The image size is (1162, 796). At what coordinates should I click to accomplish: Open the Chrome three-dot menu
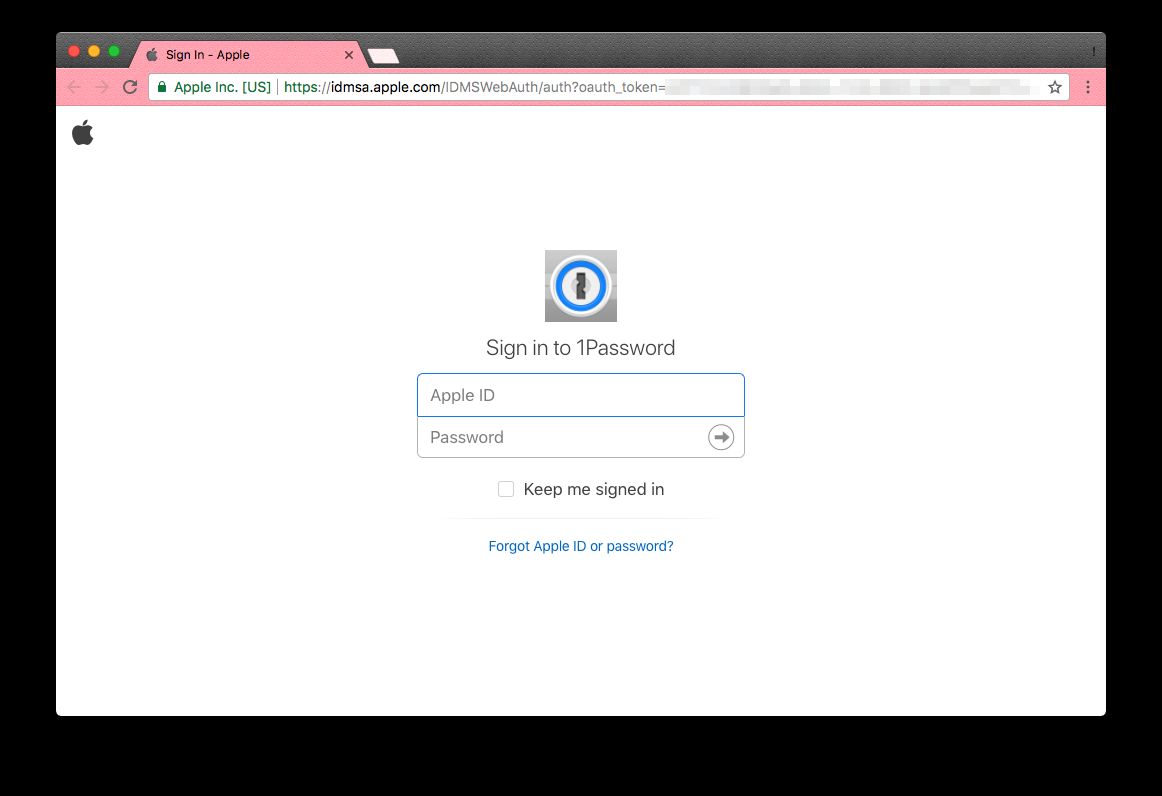coord(1088,88)
